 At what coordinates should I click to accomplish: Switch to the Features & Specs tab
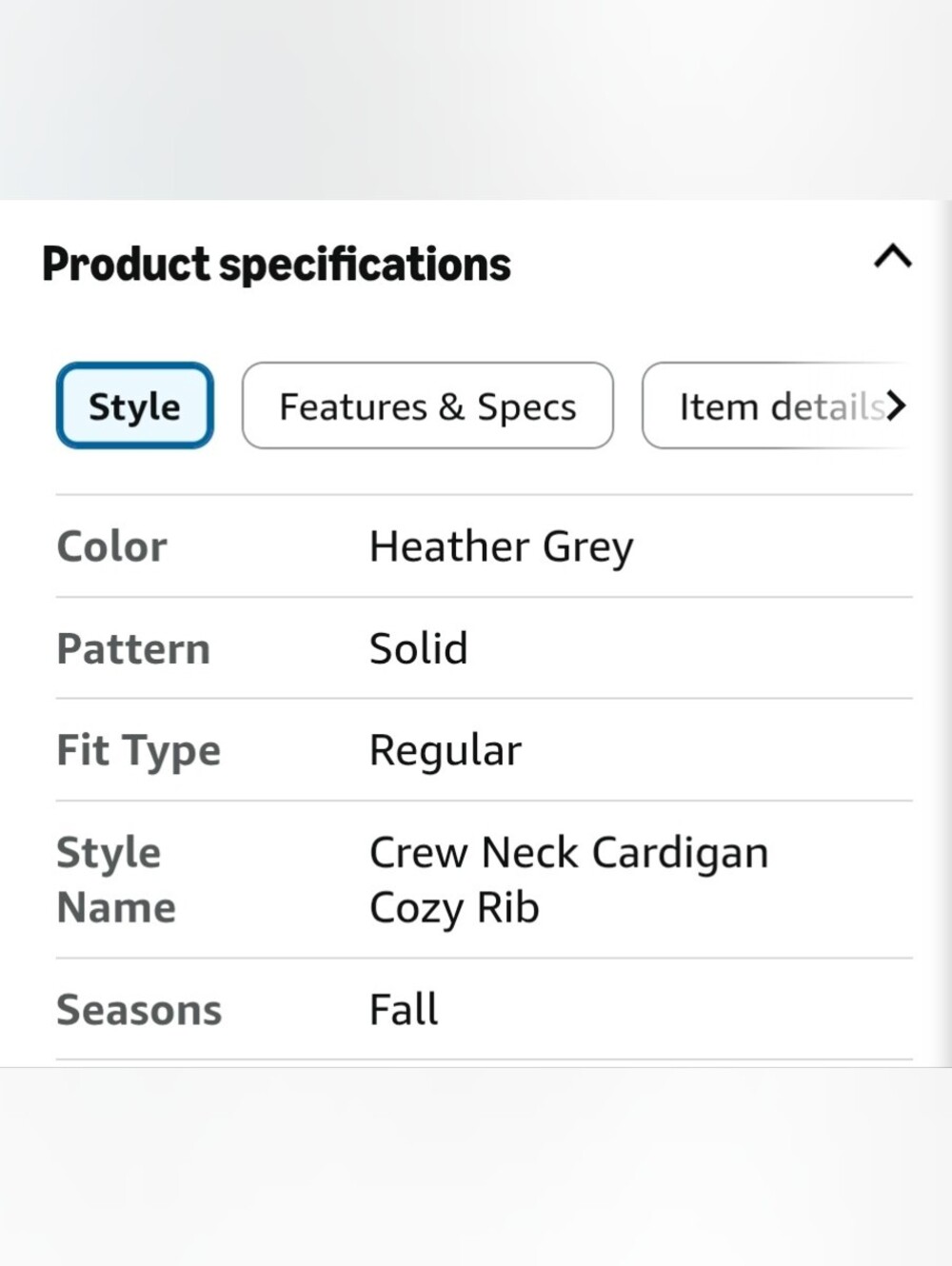(427, 406)
